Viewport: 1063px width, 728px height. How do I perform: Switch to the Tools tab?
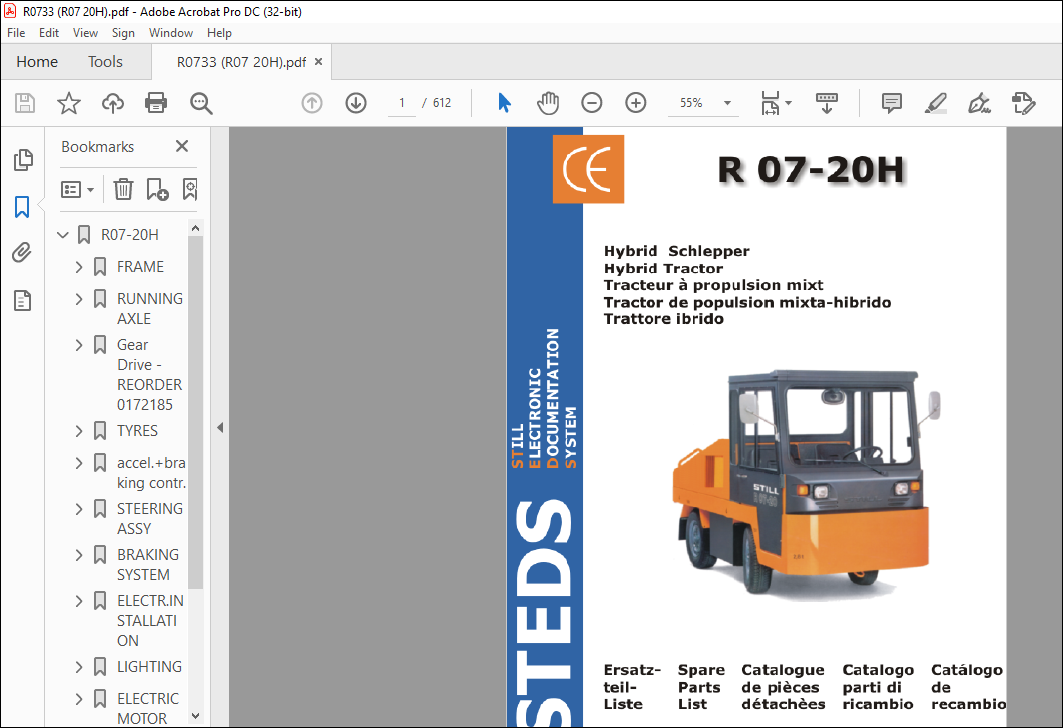(x=105, y=62)
